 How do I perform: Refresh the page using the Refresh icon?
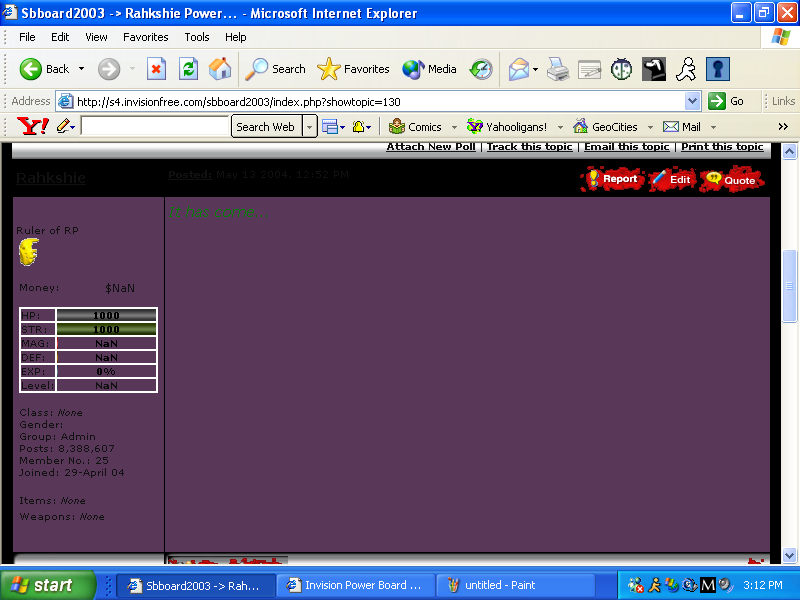coord(188,69)
